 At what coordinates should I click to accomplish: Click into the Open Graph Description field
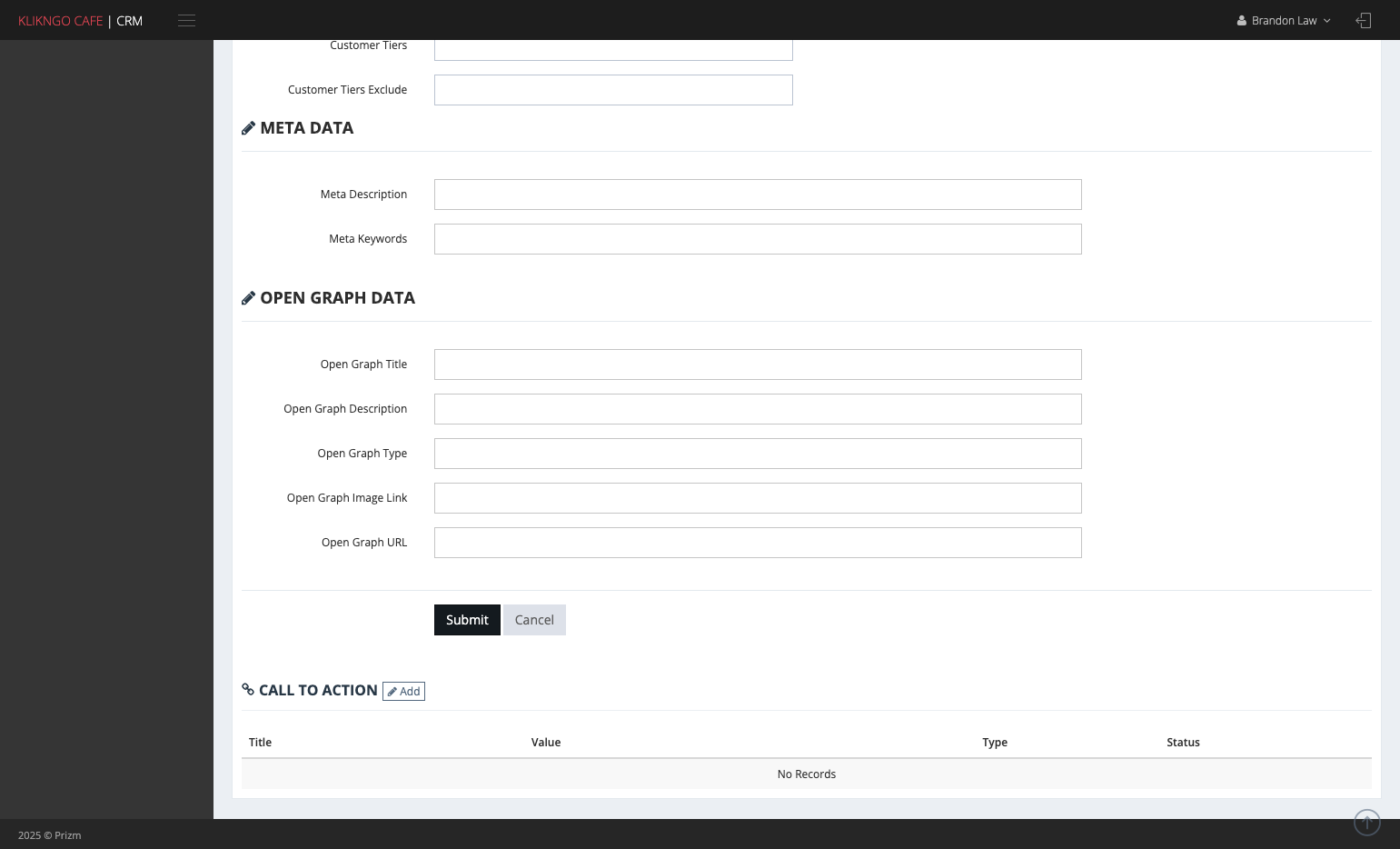pyautogui.click(x=758, y=409)
